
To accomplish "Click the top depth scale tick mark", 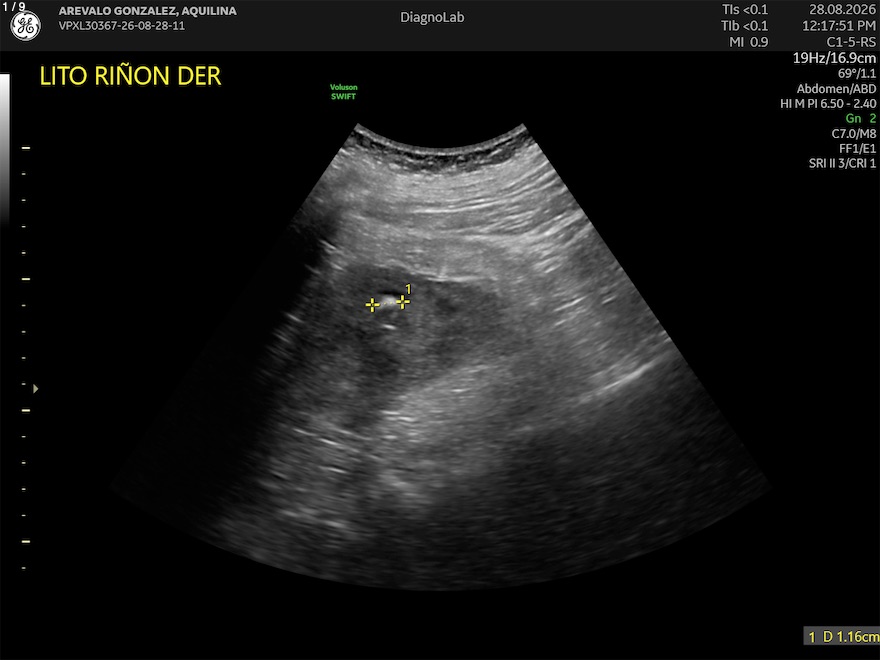I will tap(26, 148).
